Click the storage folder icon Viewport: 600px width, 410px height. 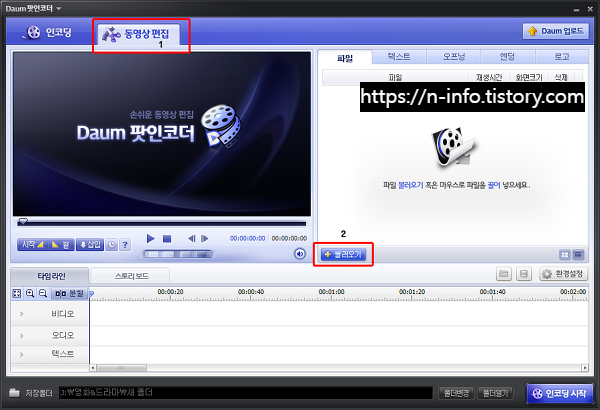14,393
